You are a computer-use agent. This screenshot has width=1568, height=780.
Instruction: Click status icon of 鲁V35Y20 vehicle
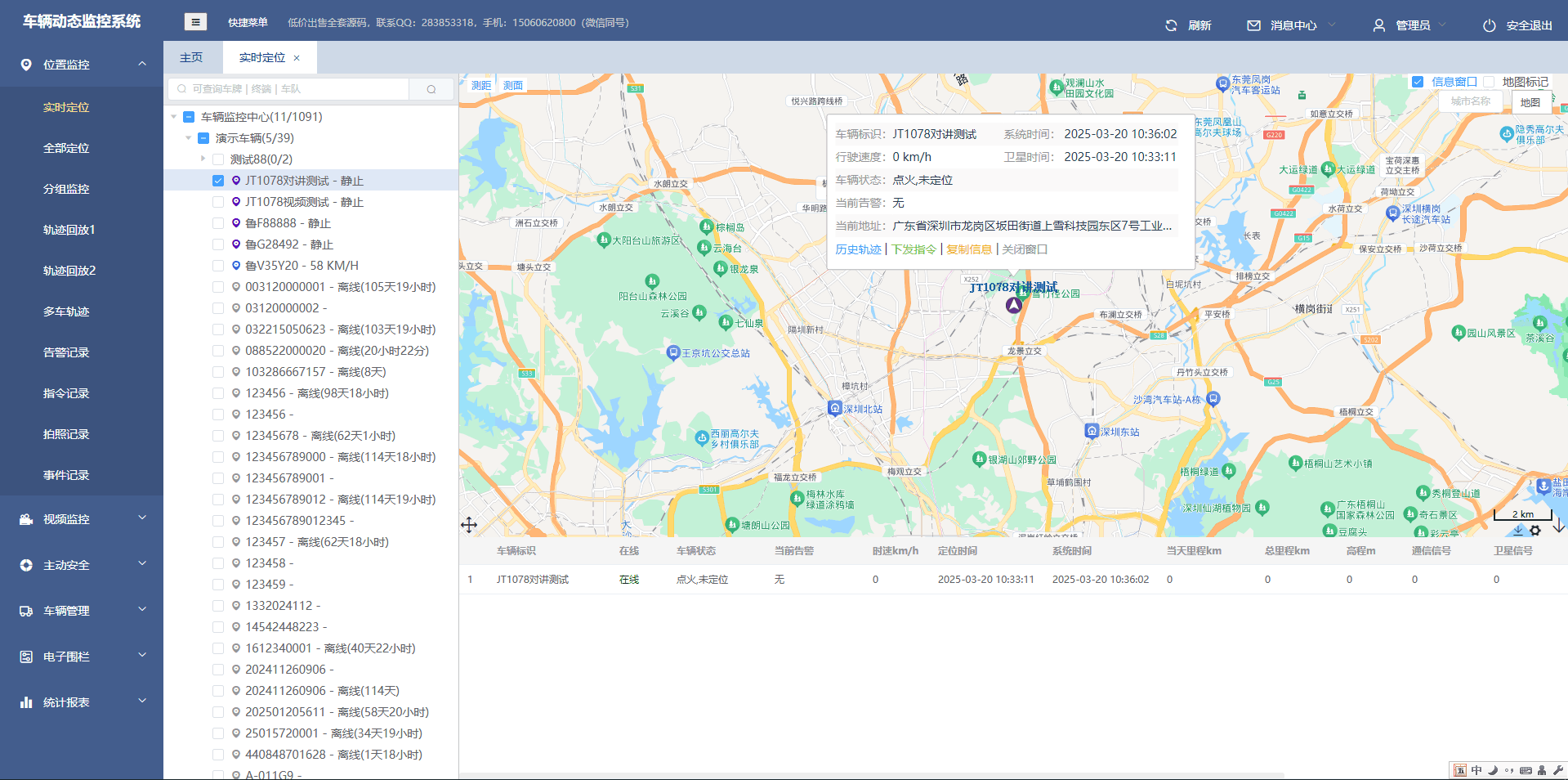pos(236,266)
